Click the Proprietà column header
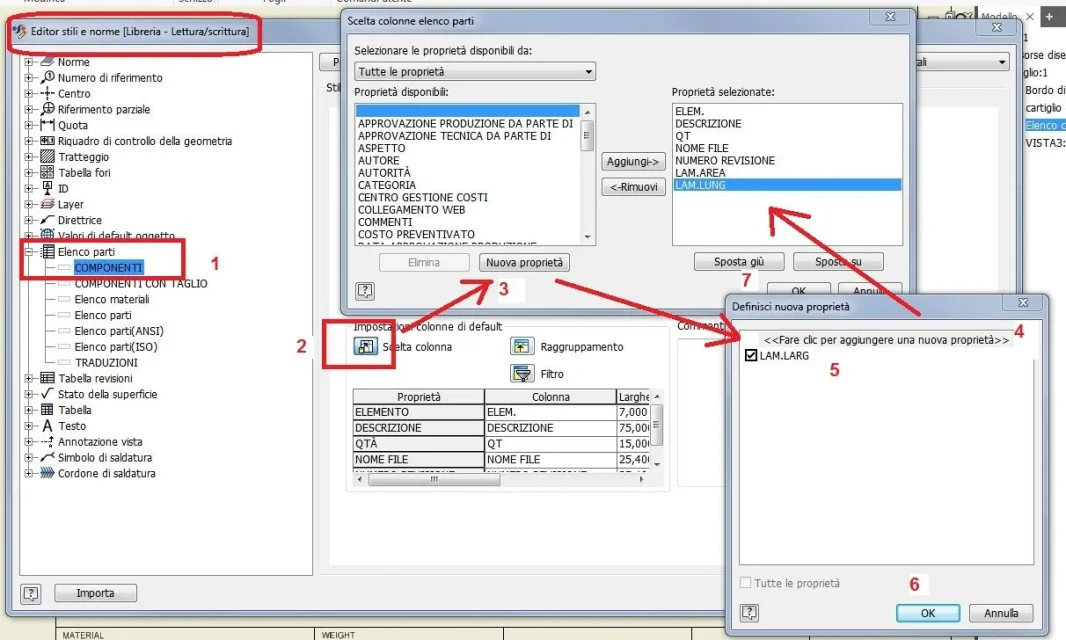Viewport: 1066px width, 640px height. (x=418, y=397)
